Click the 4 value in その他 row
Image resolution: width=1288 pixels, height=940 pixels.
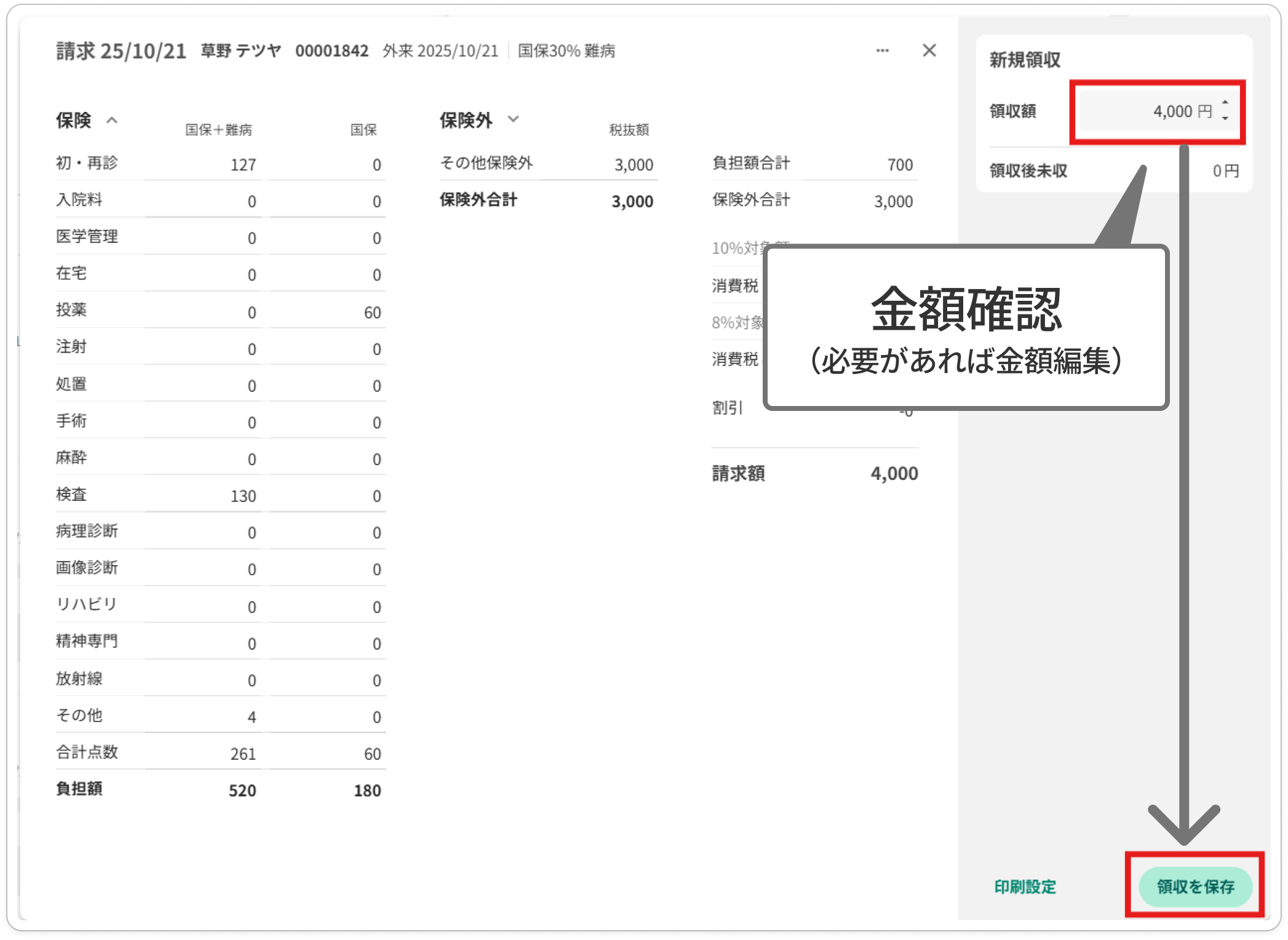pyautogui.click(x=252, y=717)
